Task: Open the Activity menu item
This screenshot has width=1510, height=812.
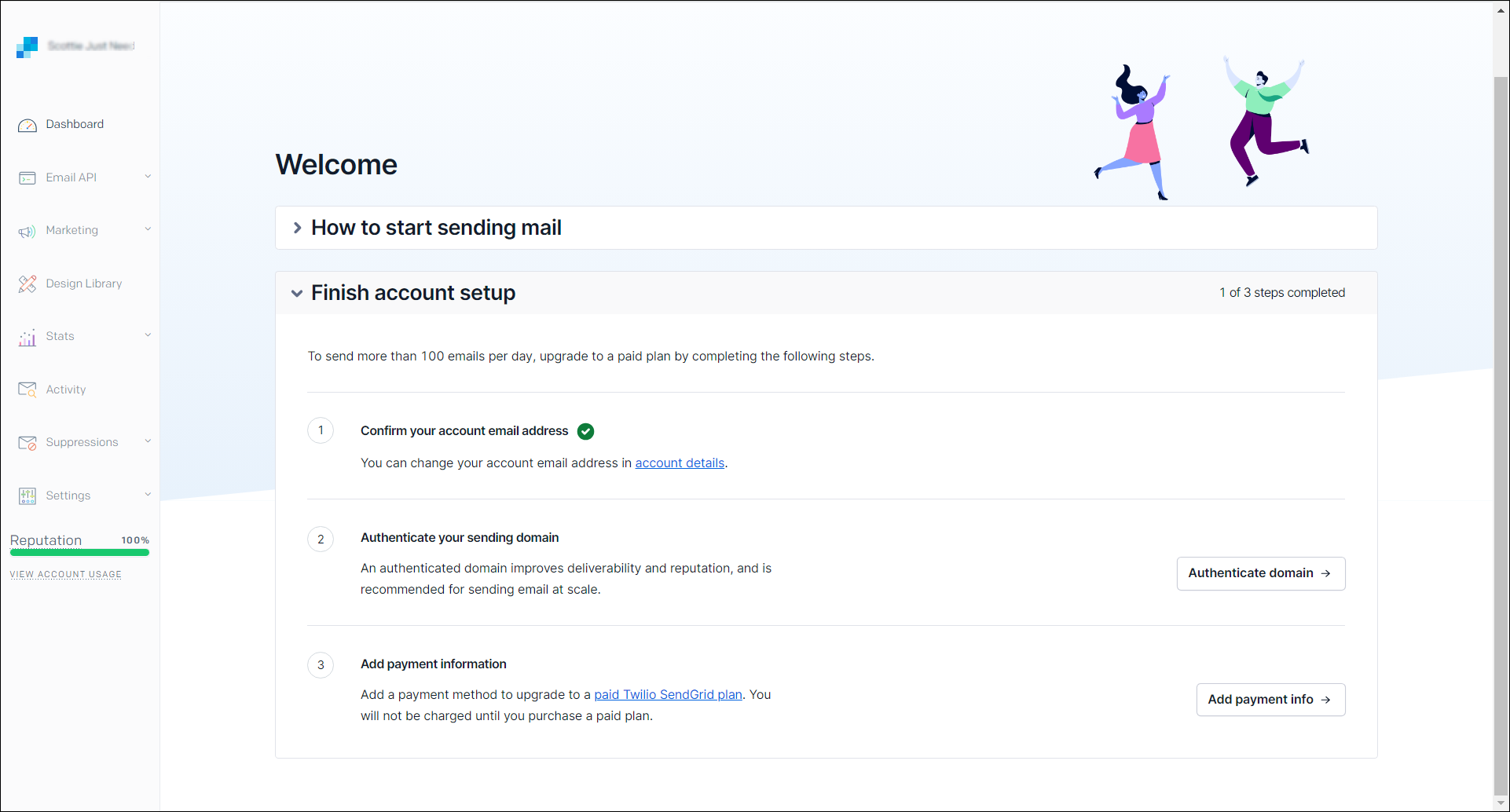Action: (66, 390)
